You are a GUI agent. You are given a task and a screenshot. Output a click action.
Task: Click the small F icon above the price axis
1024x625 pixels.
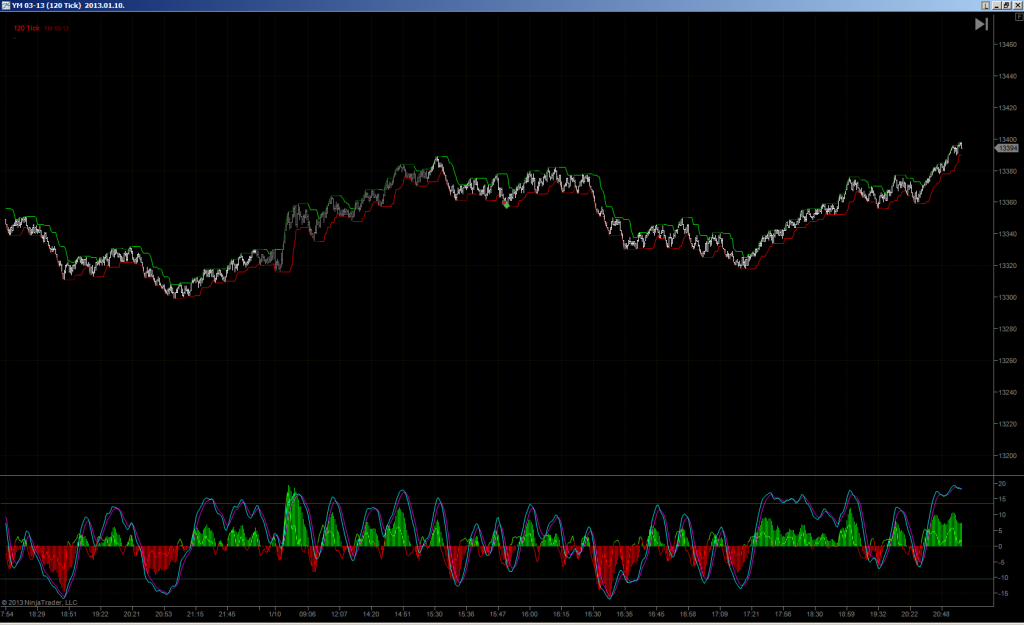[x=1019, y=17]
